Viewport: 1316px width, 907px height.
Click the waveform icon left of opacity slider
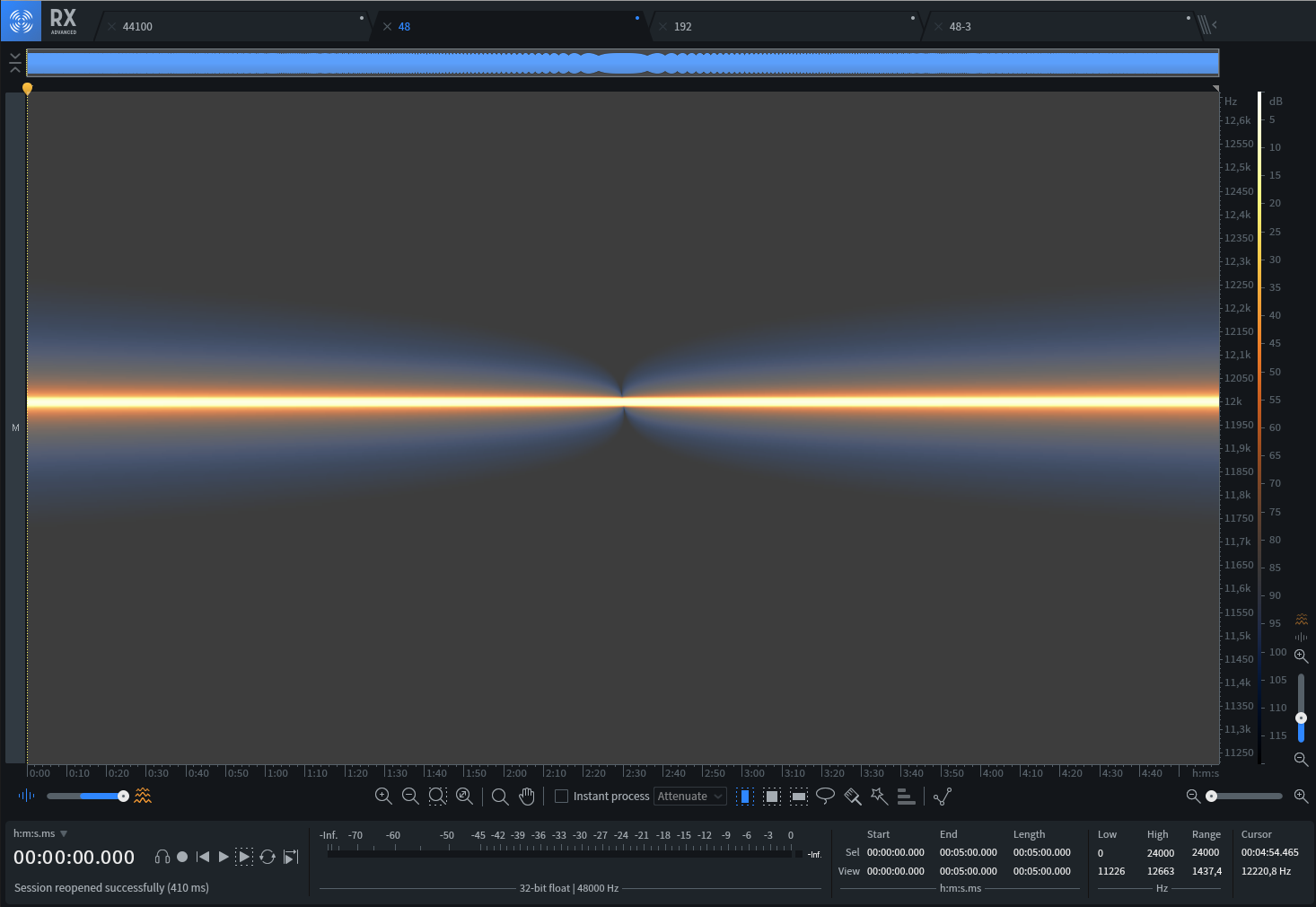coord(27,796)
